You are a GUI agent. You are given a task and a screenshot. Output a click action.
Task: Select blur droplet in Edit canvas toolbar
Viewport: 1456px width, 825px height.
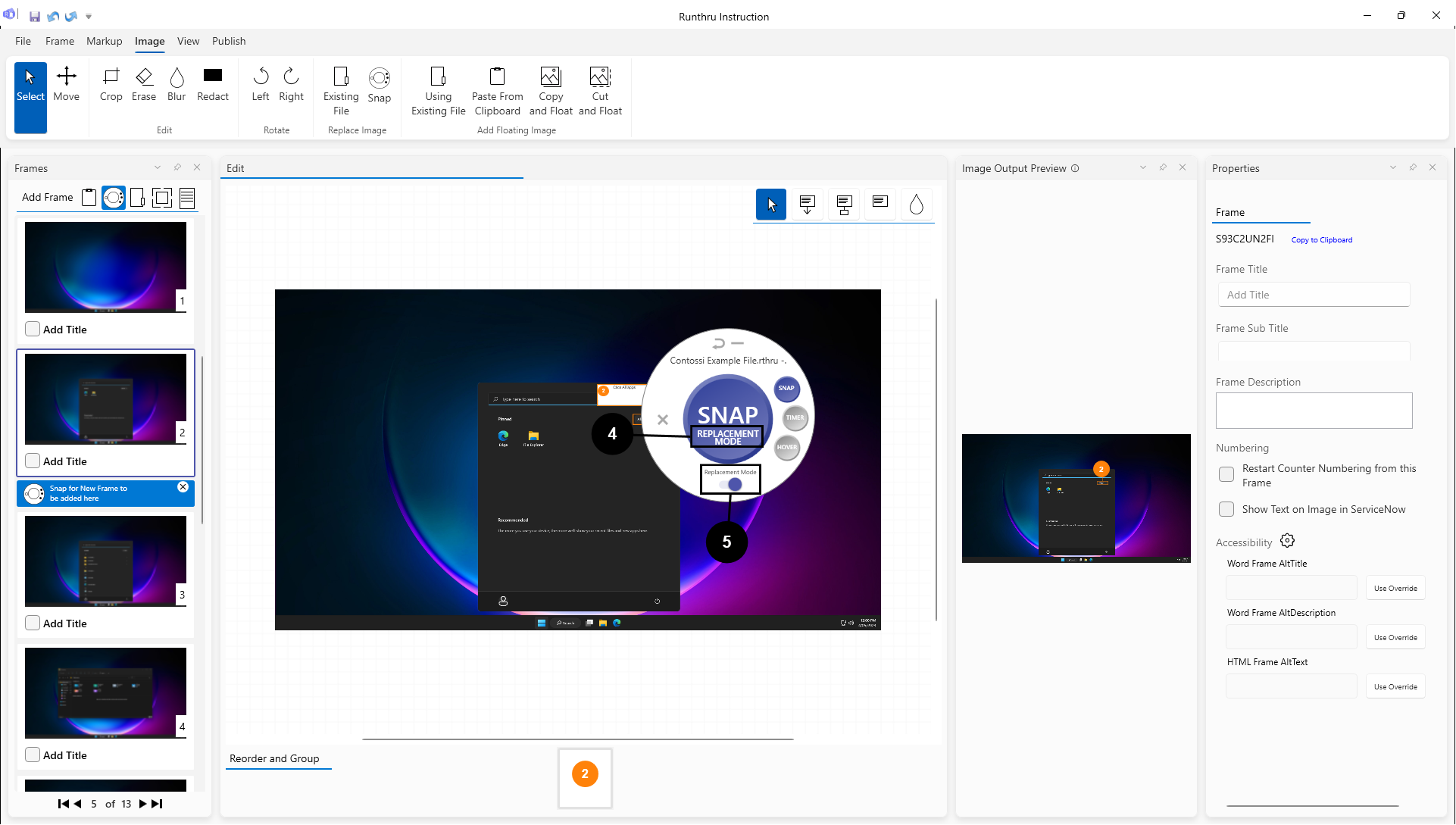pyautogui.click(x=916, y=205)
